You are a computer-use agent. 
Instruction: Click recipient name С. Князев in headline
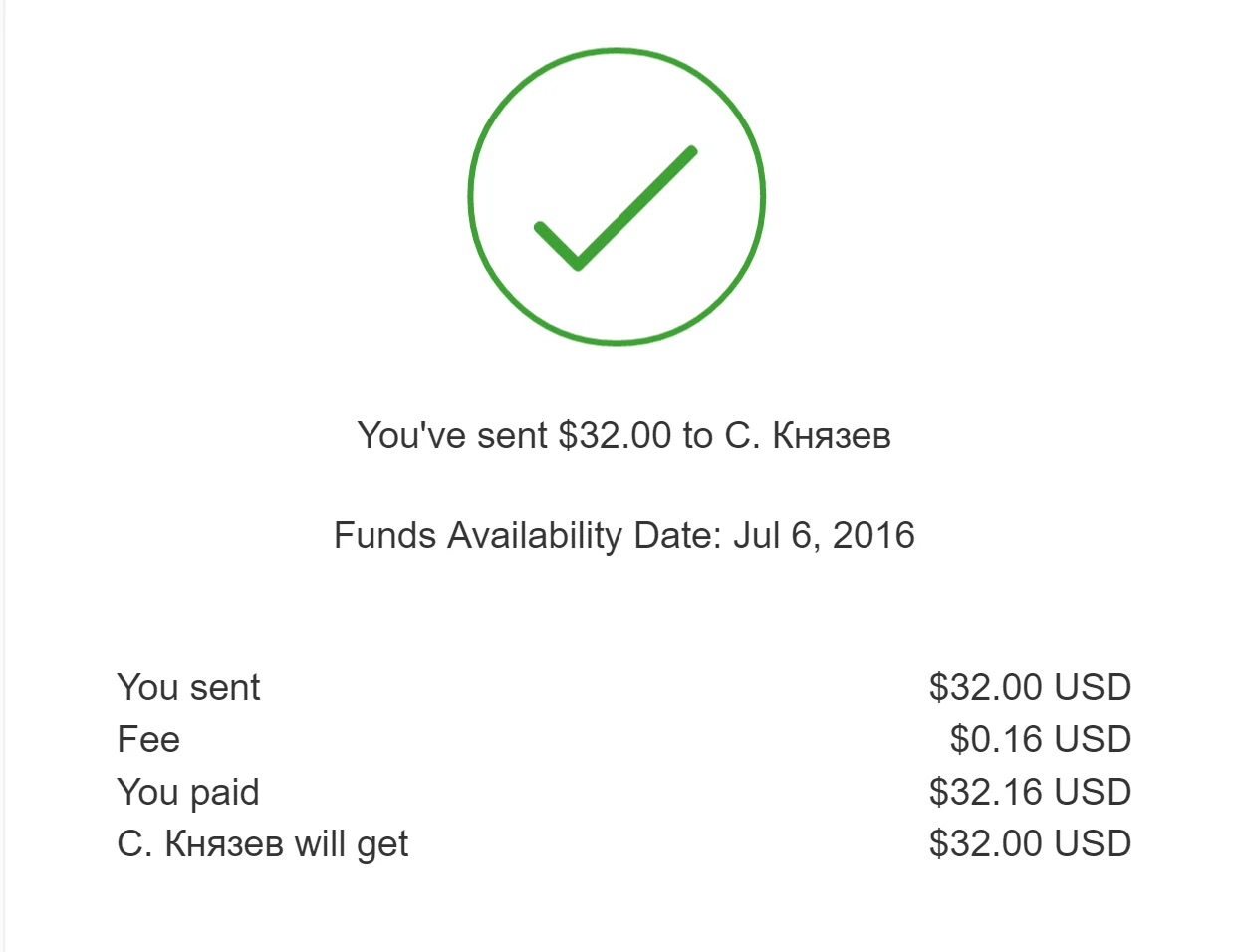[808, 436]
